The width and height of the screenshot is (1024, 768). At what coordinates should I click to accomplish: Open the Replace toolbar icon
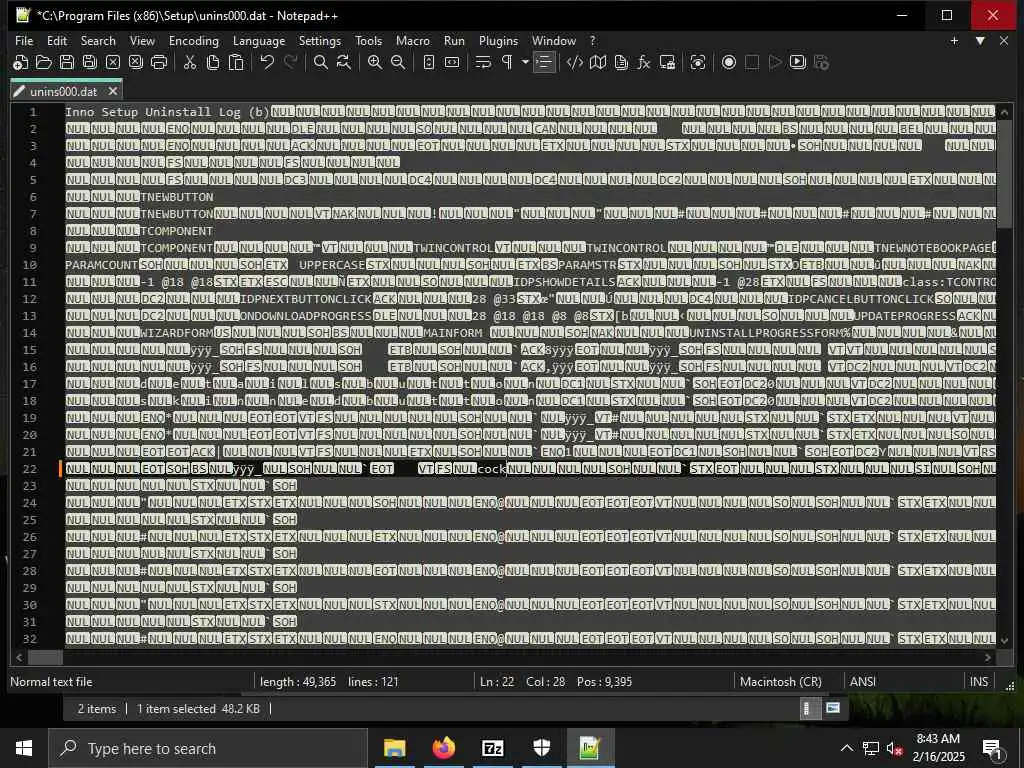(344, 63)
